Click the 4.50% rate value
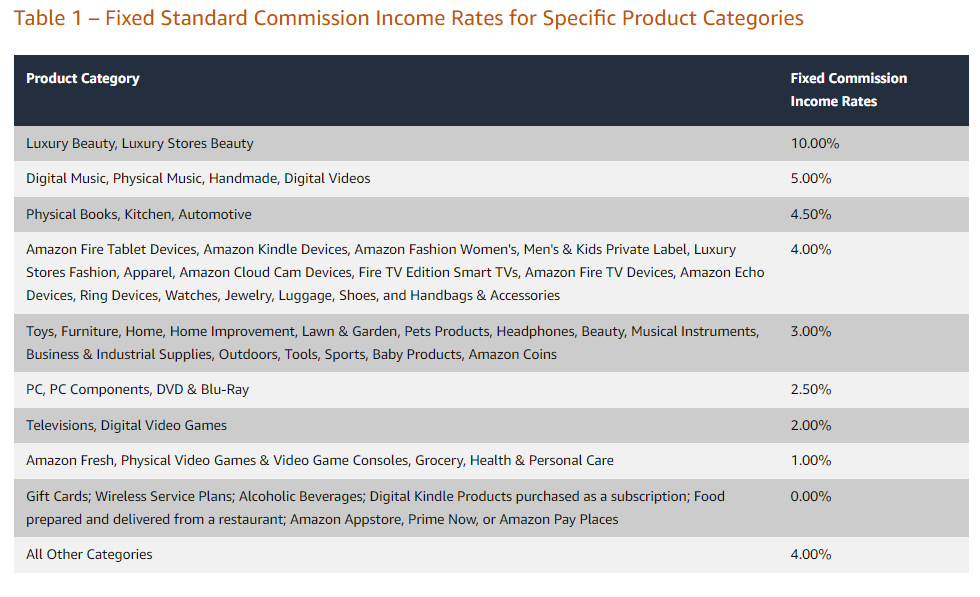 coord(811,214)
